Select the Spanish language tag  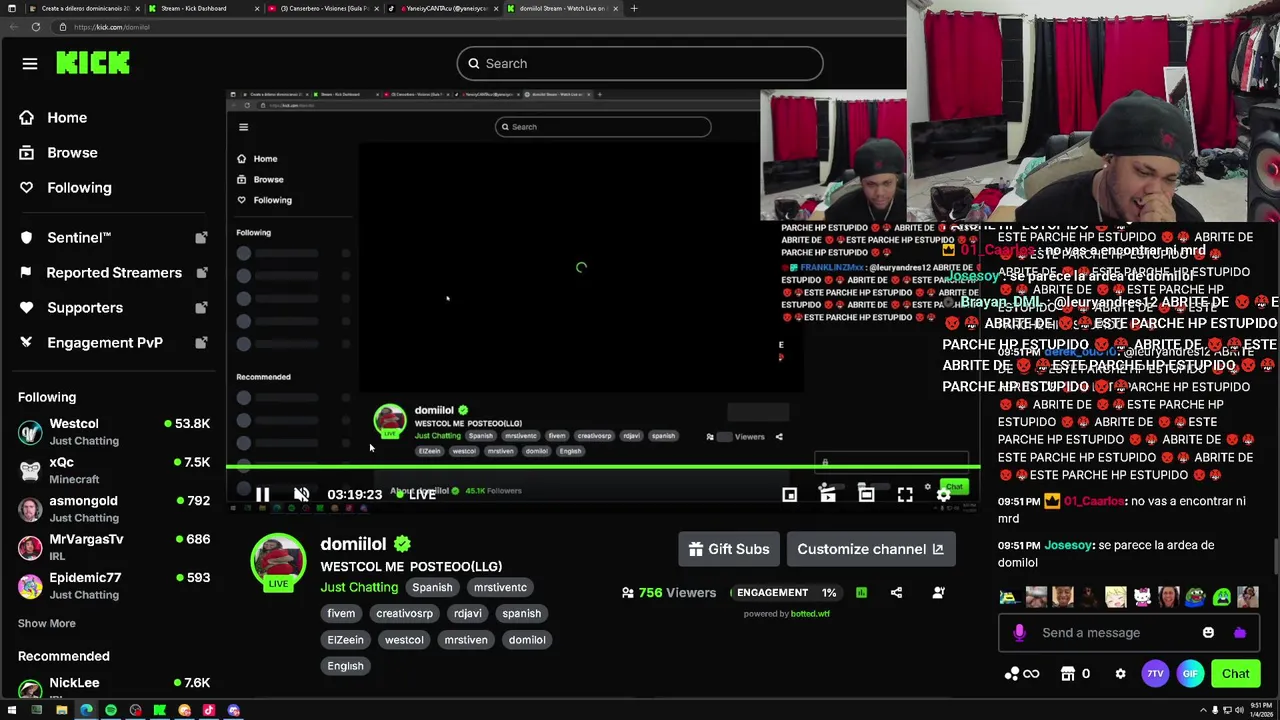tap(432, 587)
